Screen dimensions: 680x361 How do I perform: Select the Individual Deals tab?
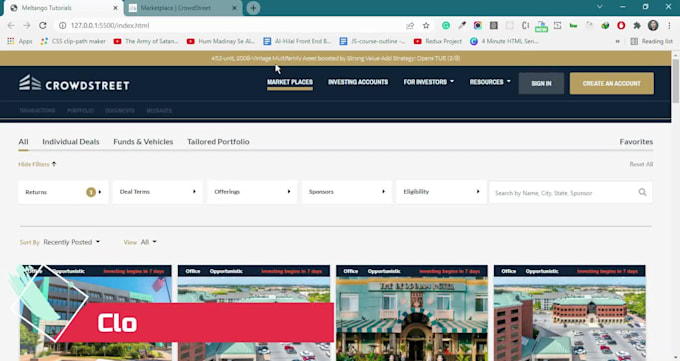pos(71,141)
